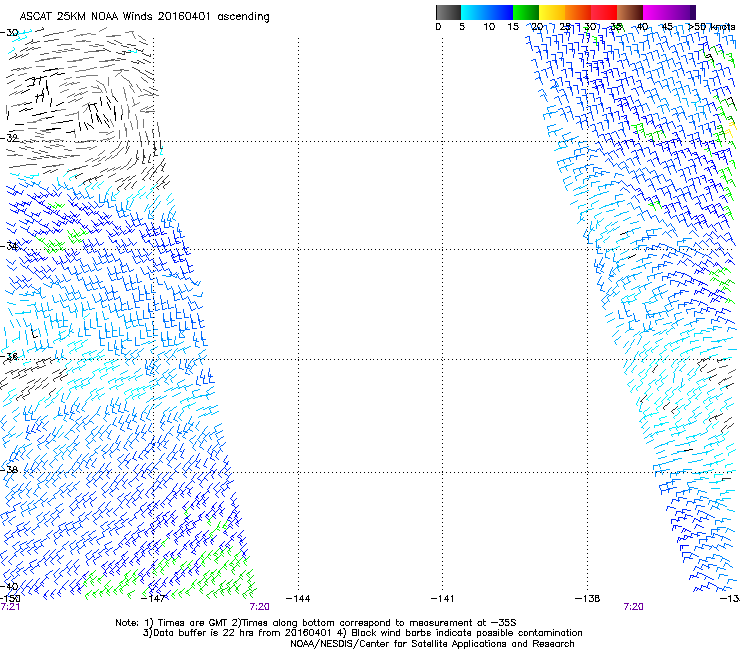Click the '45' legend speed label
The height and width of the screenshot is (650, 740).
coord(667,27)
